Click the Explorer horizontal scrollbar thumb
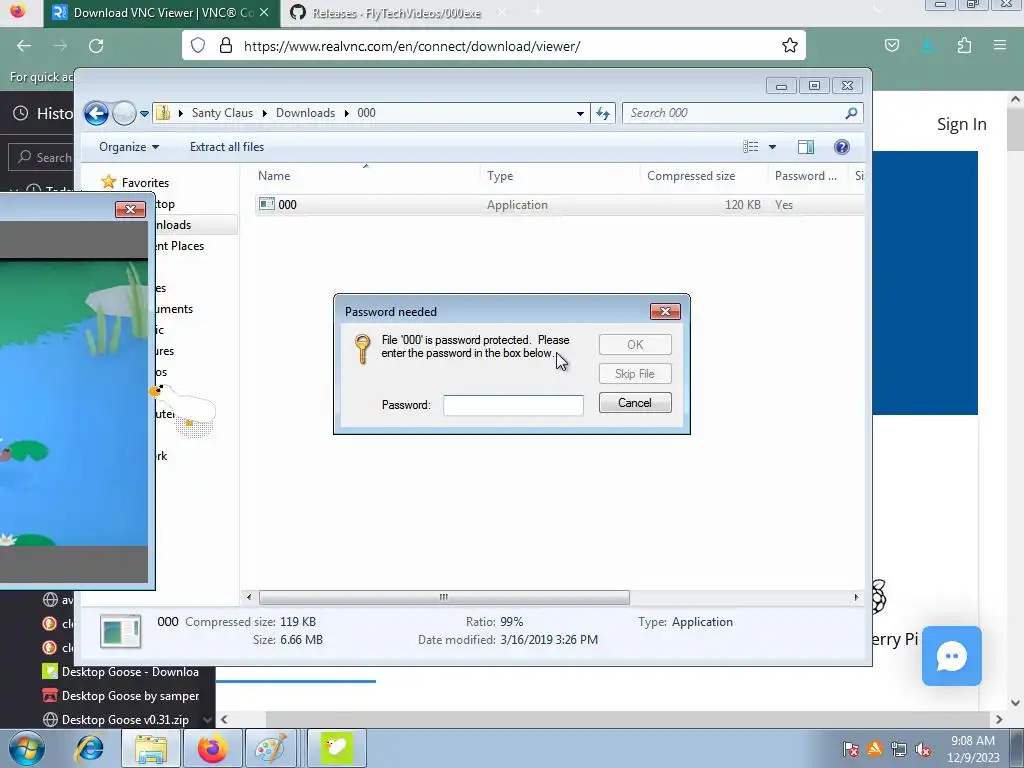The width and height of the screenshot is (1024, 768). (444, 598)
